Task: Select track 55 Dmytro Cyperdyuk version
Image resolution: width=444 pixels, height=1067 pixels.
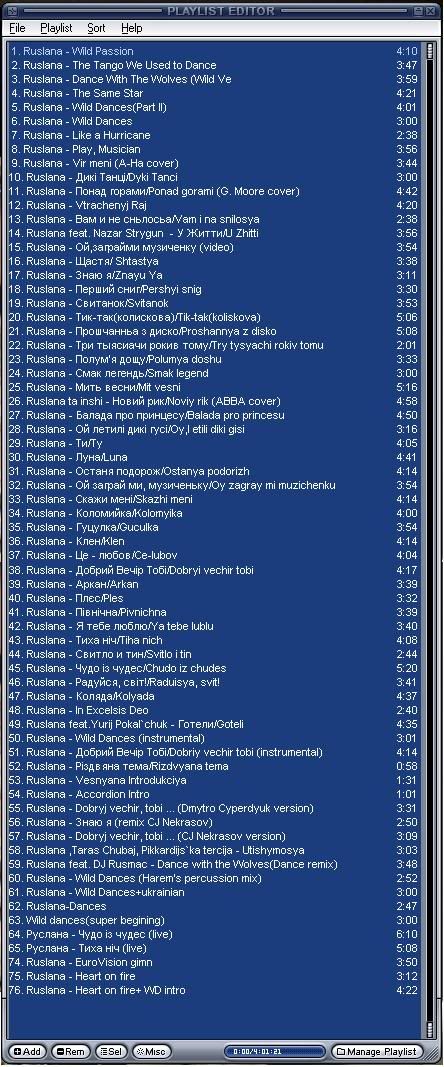Action: 215,808
